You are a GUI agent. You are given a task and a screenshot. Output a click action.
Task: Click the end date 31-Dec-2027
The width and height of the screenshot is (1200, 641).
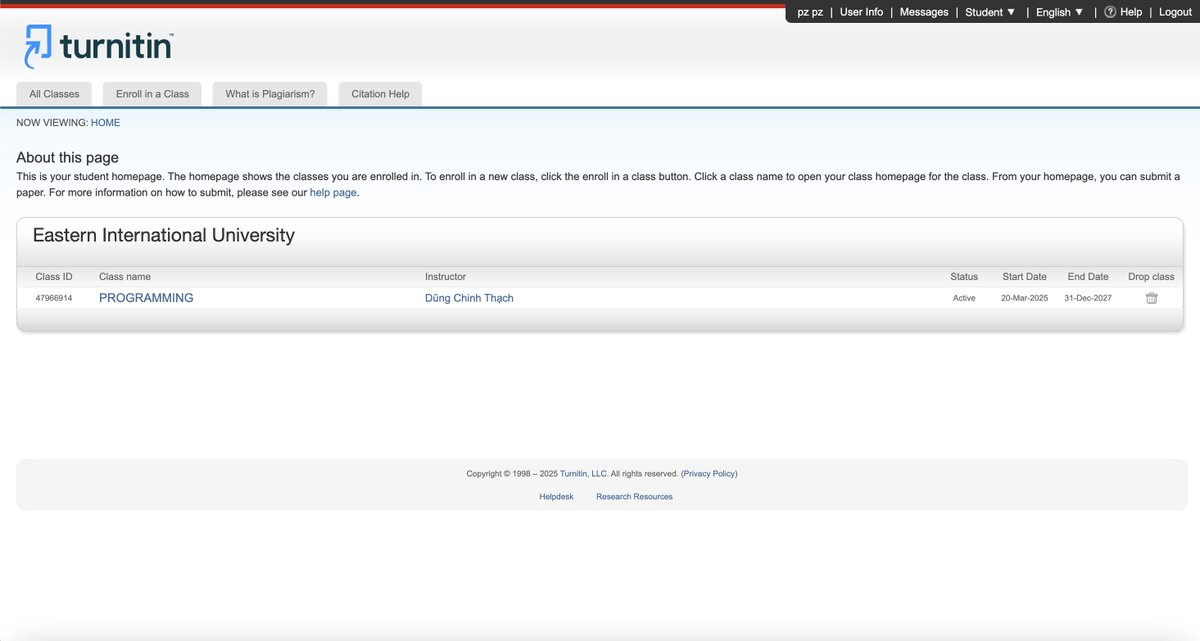click(1088, 298)
